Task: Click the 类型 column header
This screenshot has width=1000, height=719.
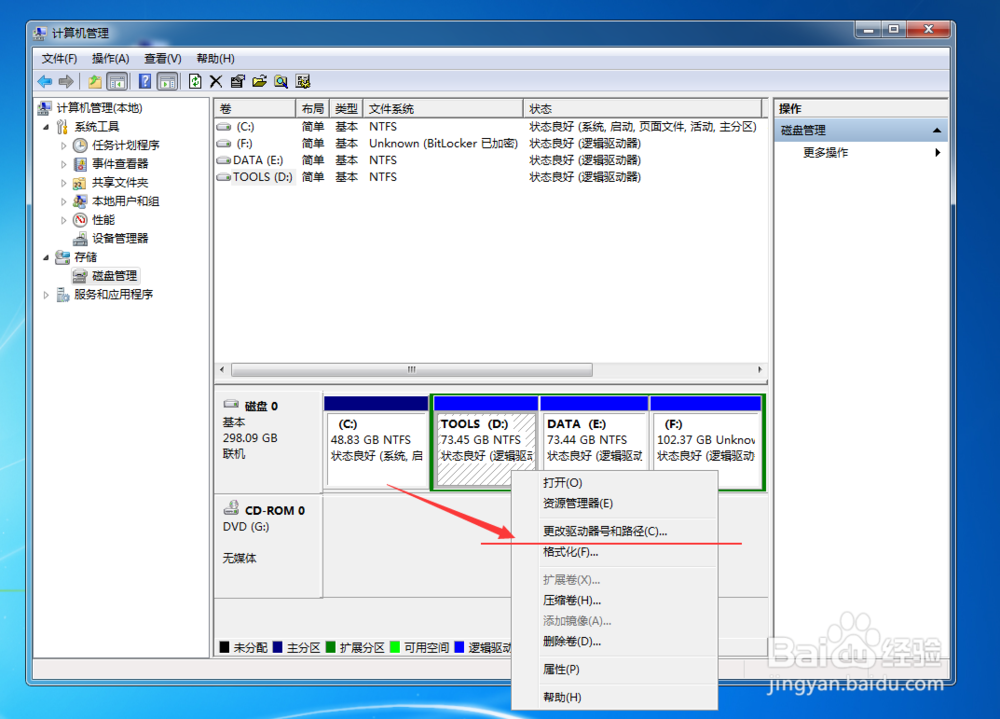Action: coord(346,108)
